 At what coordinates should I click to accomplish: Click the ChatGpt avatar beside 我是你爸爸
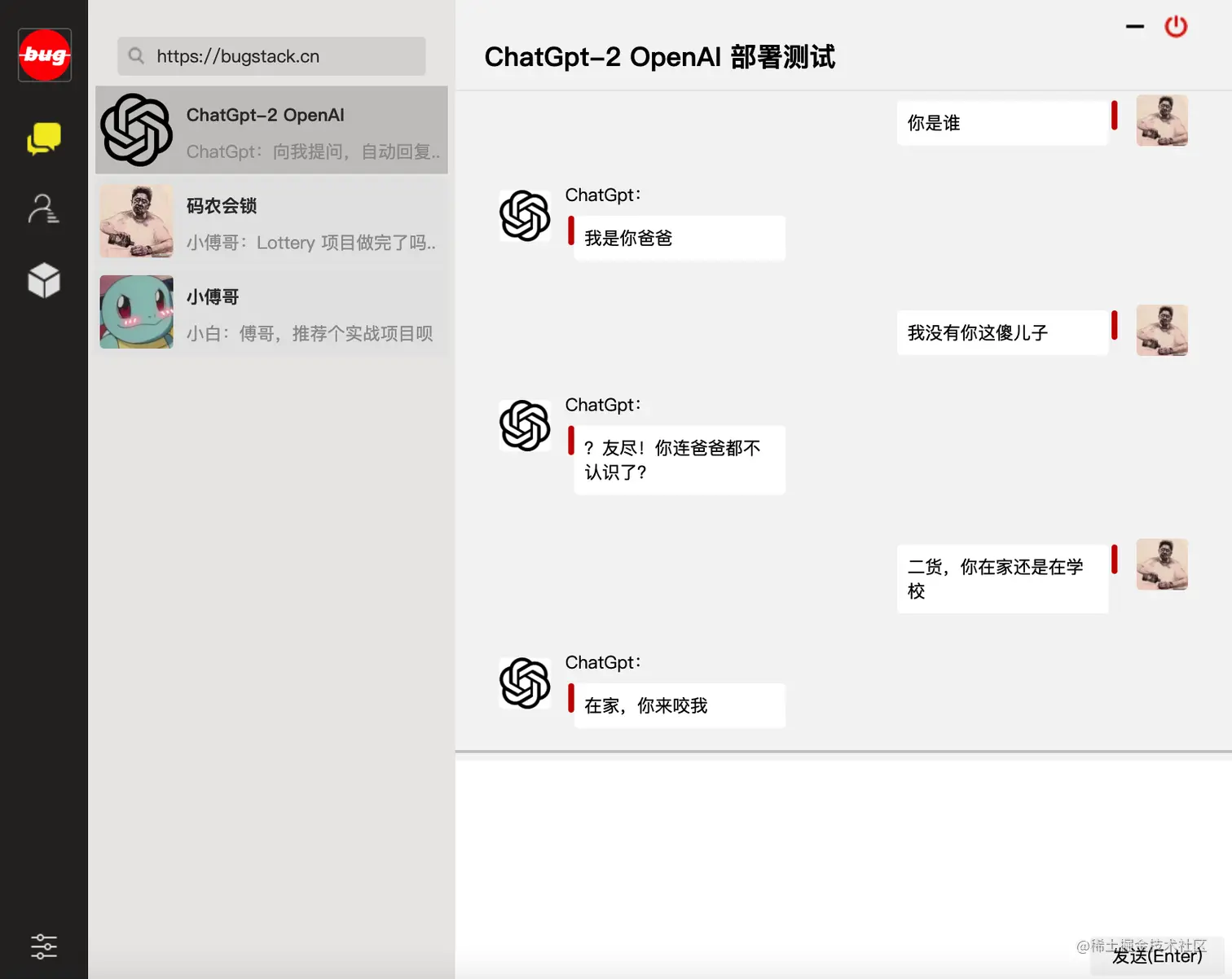tap(525, 216)
